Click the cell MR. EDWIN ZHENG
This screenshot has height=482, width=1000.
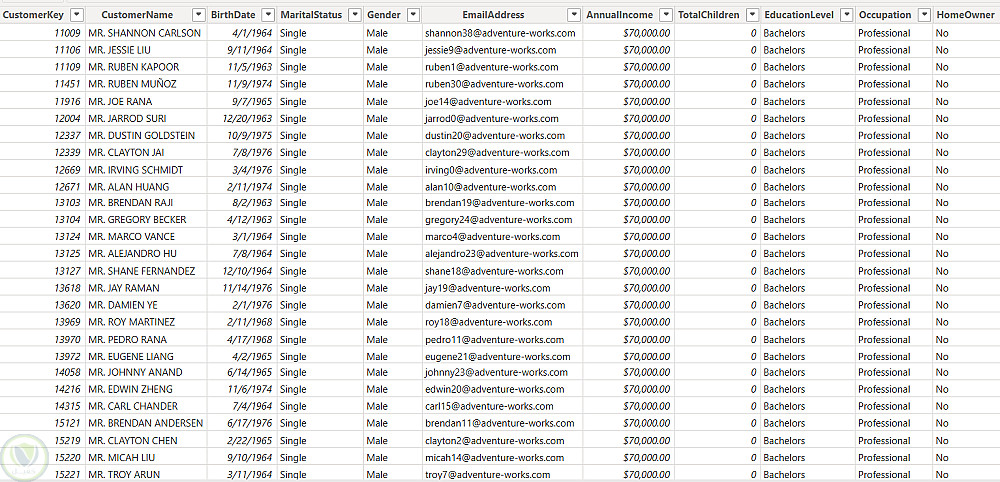(x=147, y=389)
